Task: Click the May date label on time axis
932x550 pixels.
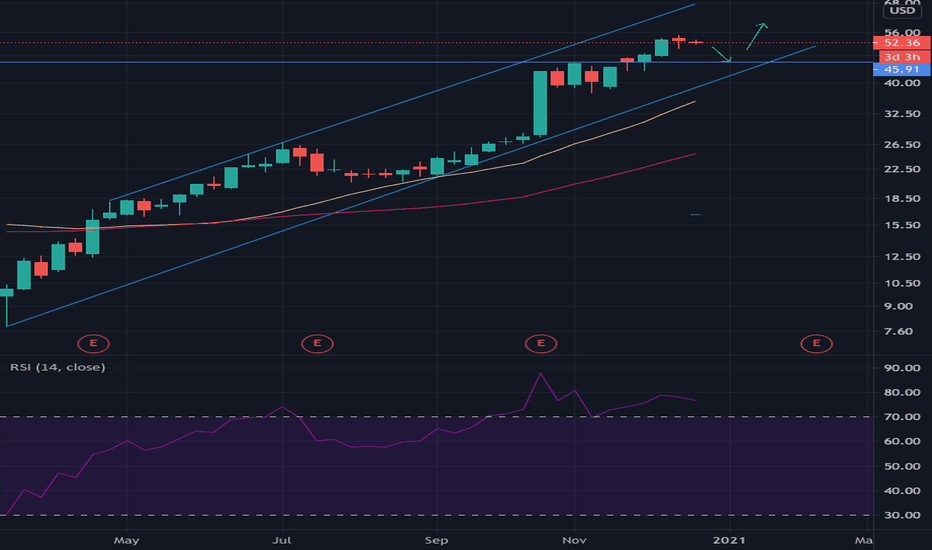Action: pos(127,540)
